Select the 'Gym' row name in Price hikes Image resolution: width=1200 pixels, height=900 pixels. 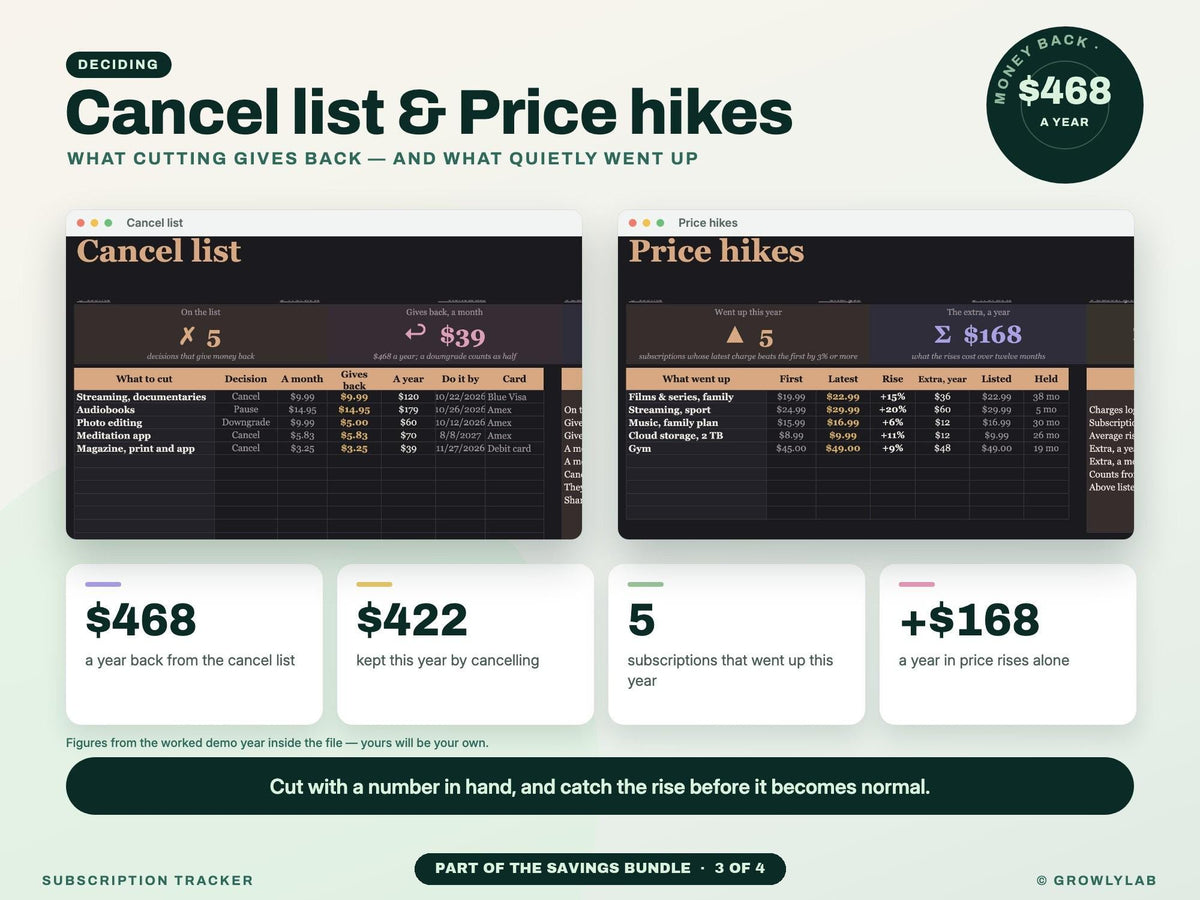640,449
